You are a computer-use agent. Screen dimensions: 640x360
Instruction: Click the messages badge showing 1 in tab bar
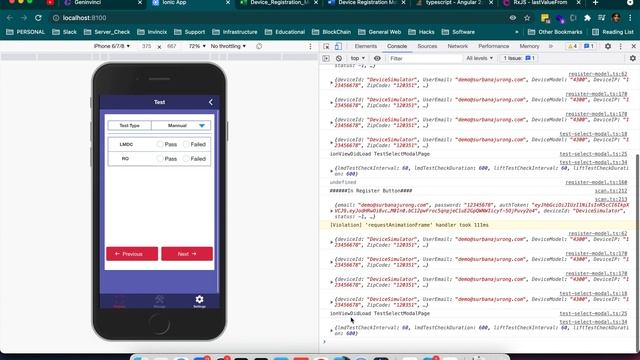coord(589,46)
